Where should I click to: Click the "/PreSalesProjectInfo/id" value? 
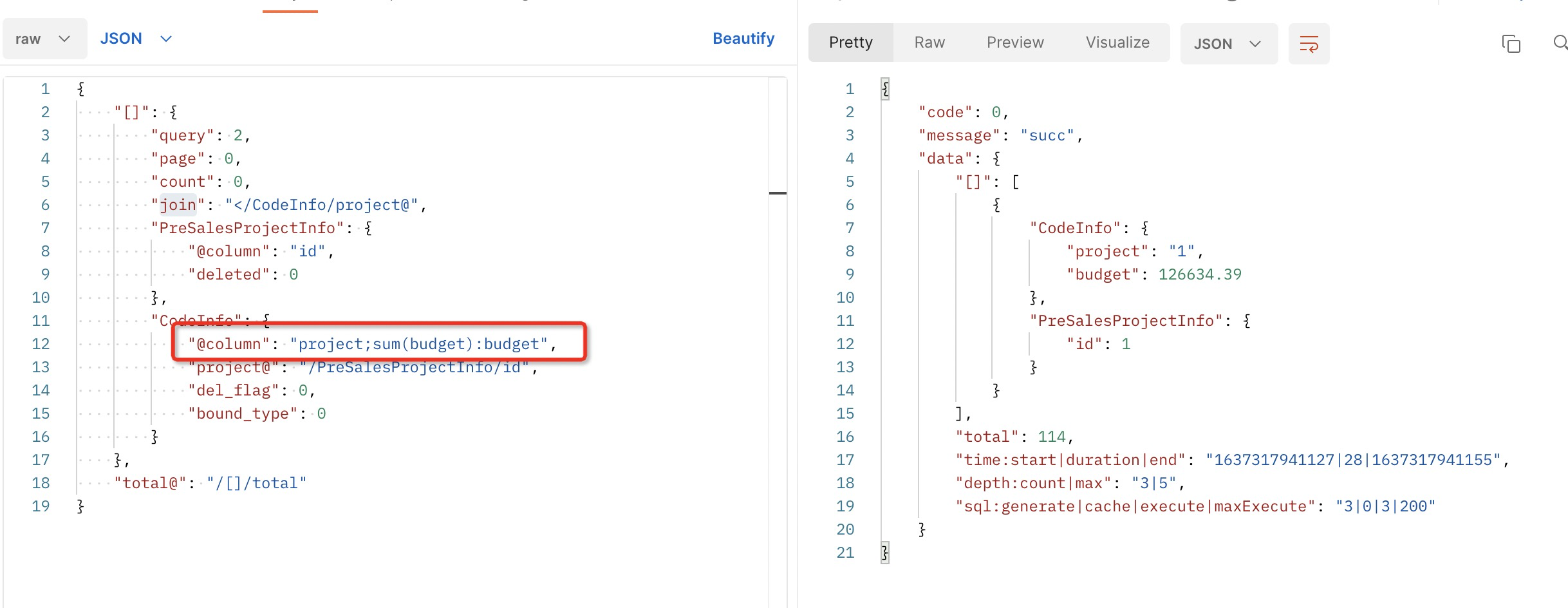pyautogui.click(x=414, y=367)
